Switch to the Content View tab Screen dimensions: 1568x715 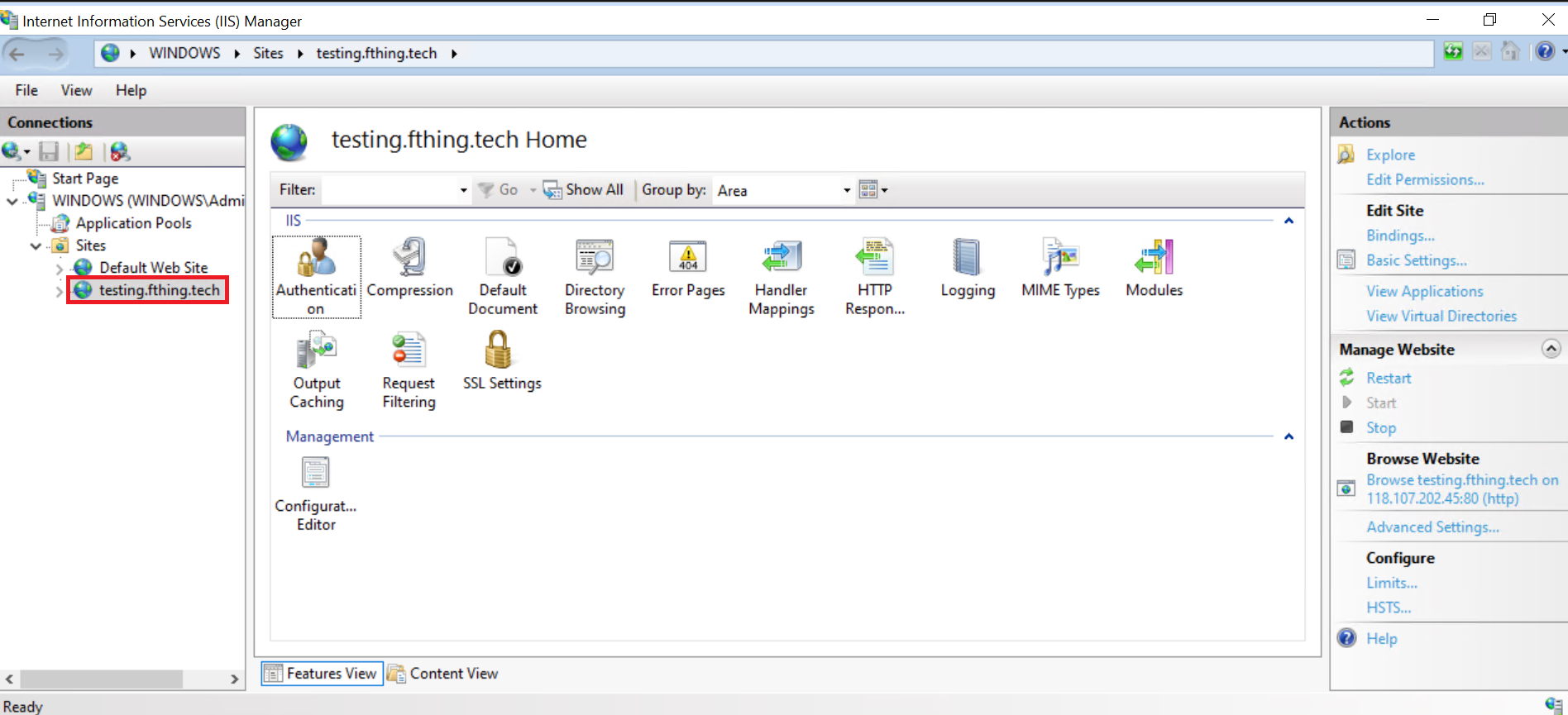tap(444, 674)
